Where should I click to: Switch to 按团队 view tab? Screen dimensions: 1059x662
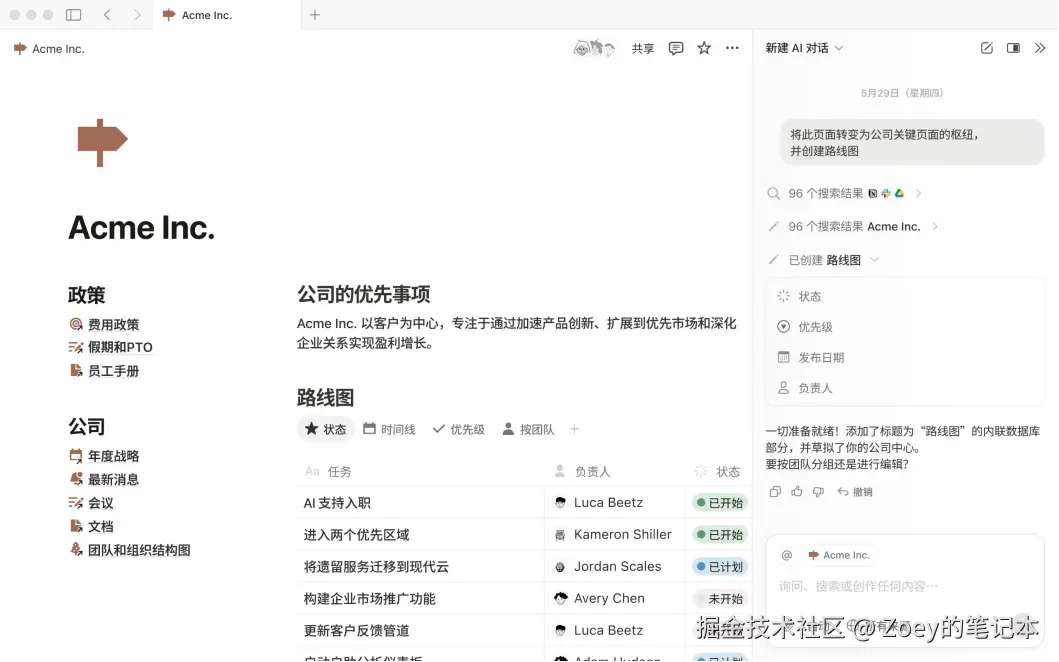(528, 429)
